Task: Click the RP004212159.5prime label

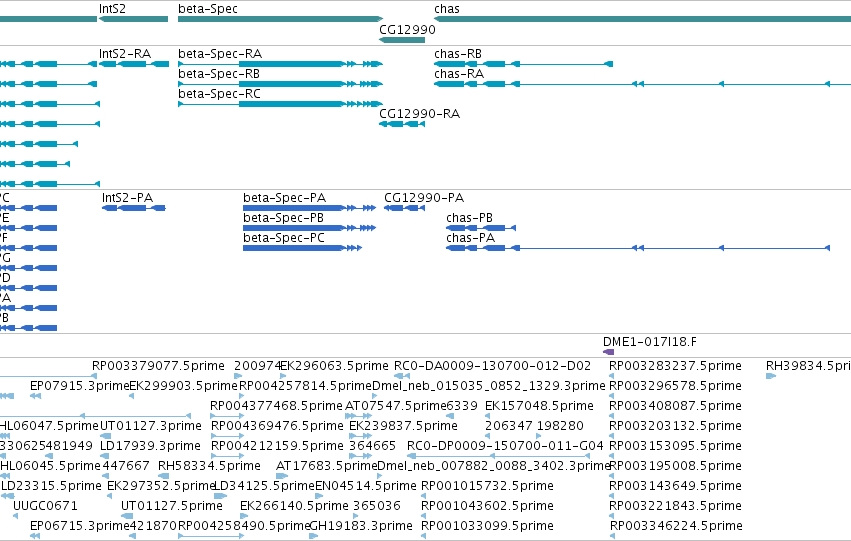Action: 277,446
